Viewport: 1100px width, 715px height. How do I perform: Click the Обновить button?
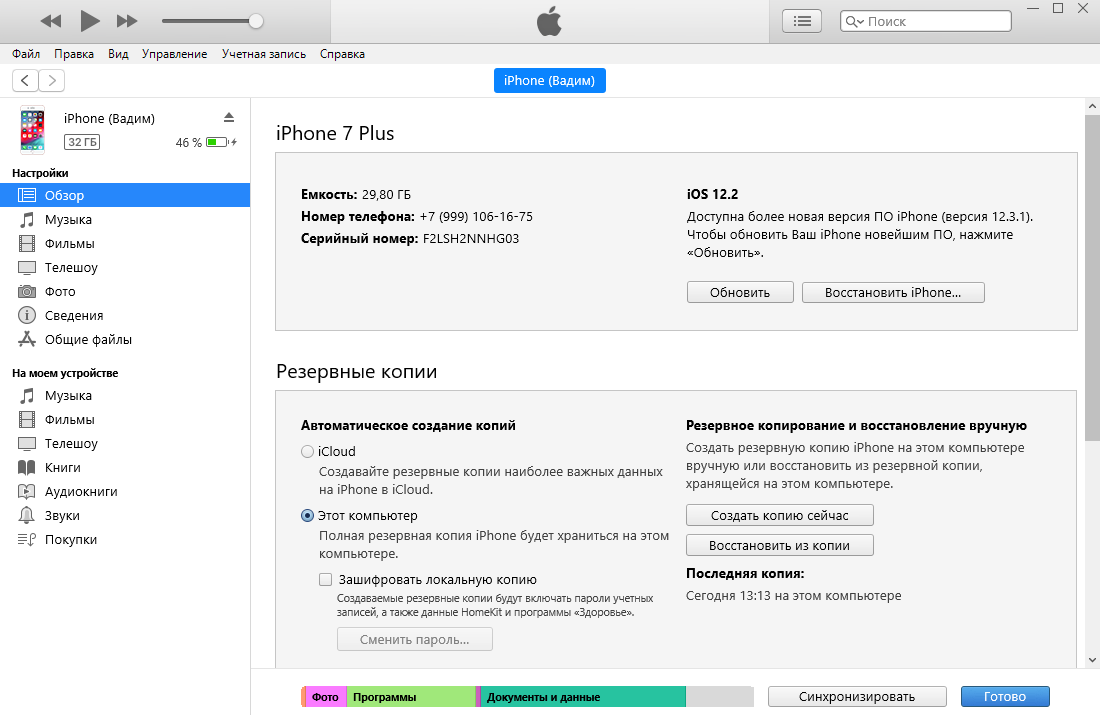(x=740, y=292)
